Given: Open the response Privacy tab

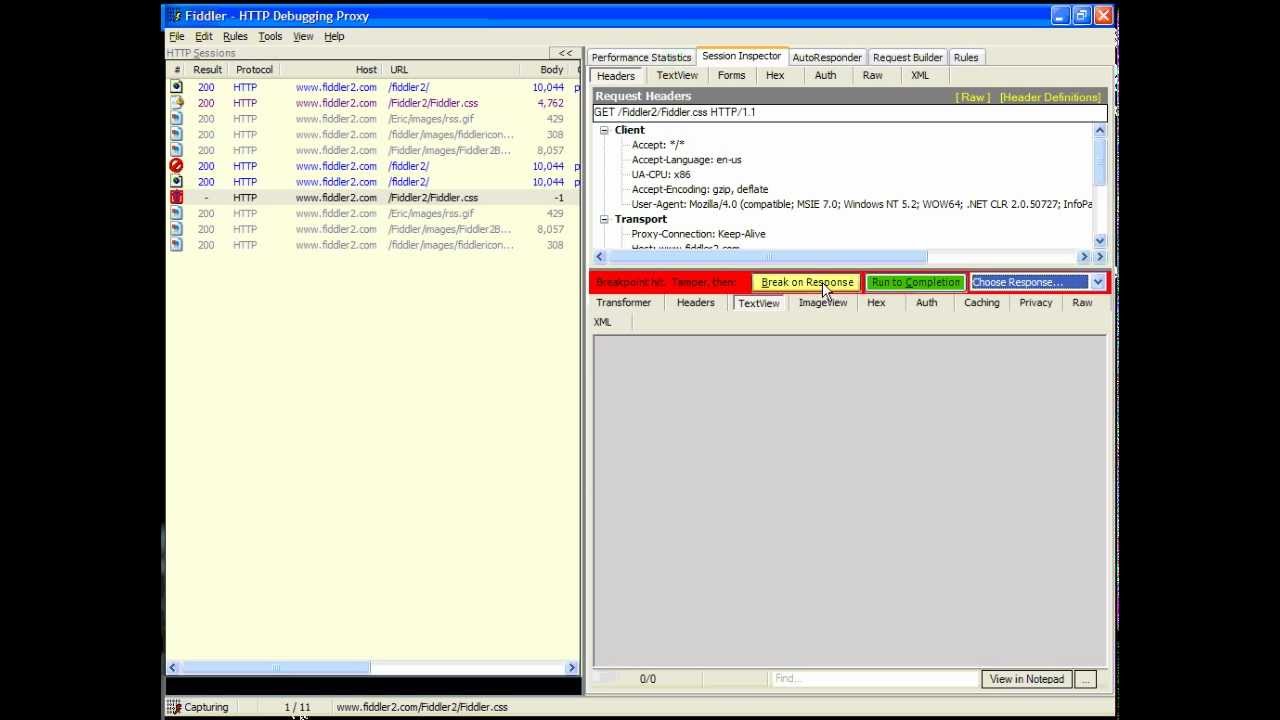Looking at the screenshot, I should (x=1036, y=303).
